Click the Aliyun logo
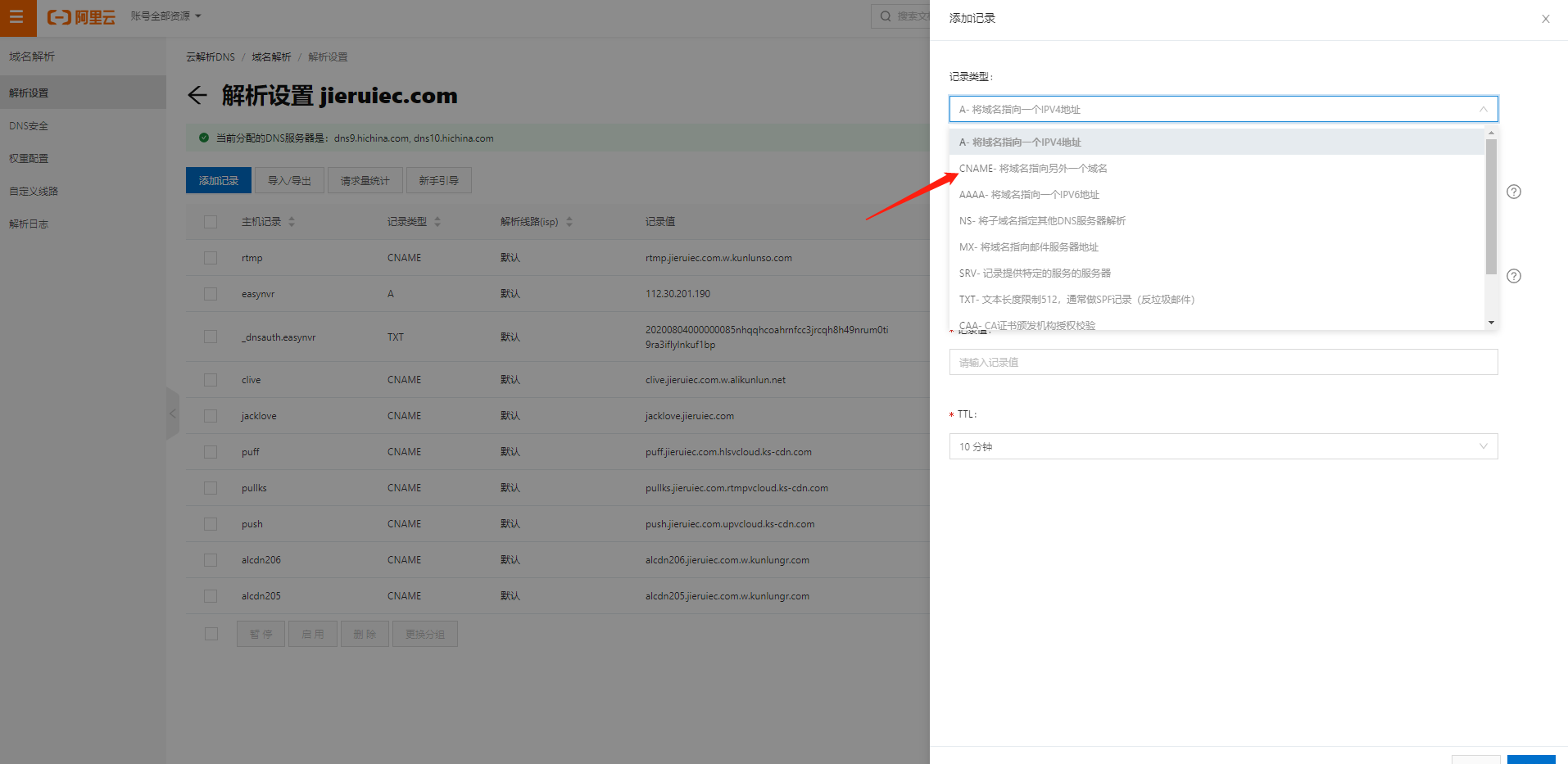 point(81,17)
